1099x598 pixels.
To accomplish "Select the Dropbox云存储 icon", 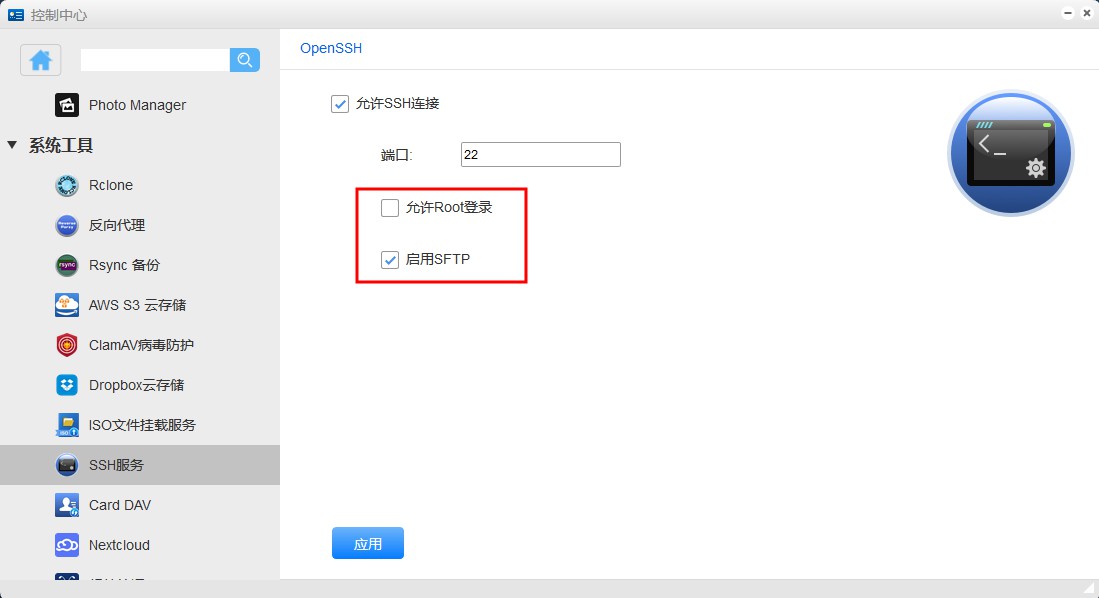I will point(67,385).
